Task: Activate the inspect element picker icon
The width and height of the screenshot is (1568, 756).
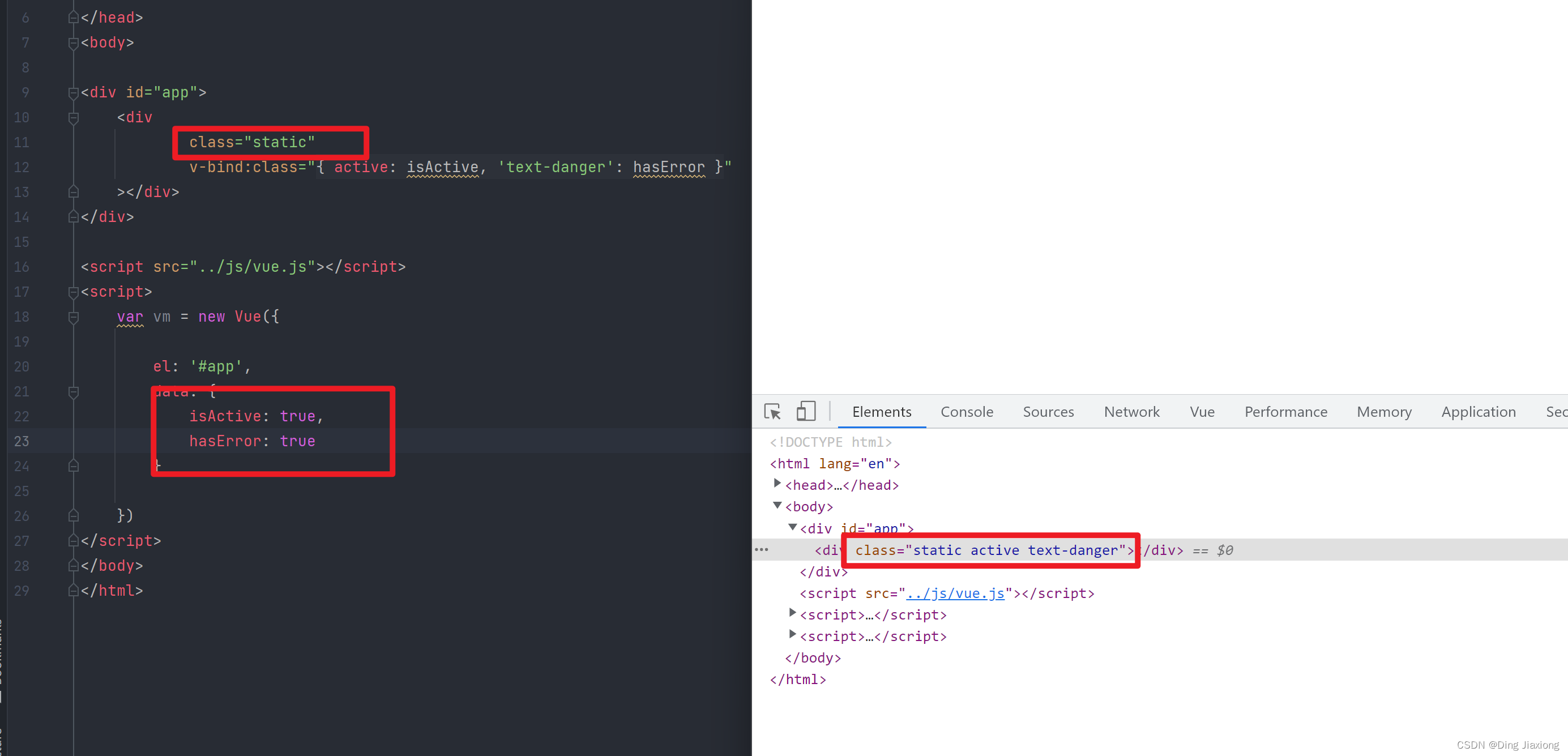Action: pos(772,412)
